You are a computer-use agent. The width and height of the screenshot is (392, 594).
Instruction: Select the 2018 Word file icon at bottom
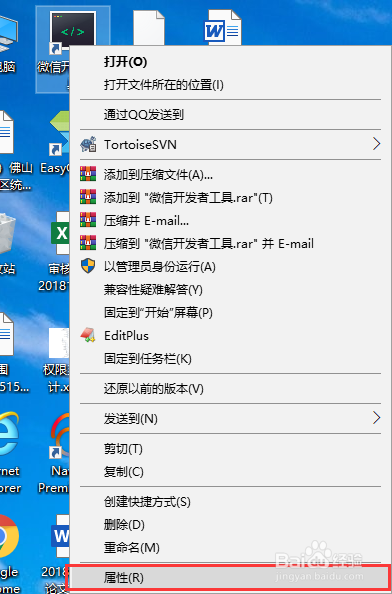(61, 537)
